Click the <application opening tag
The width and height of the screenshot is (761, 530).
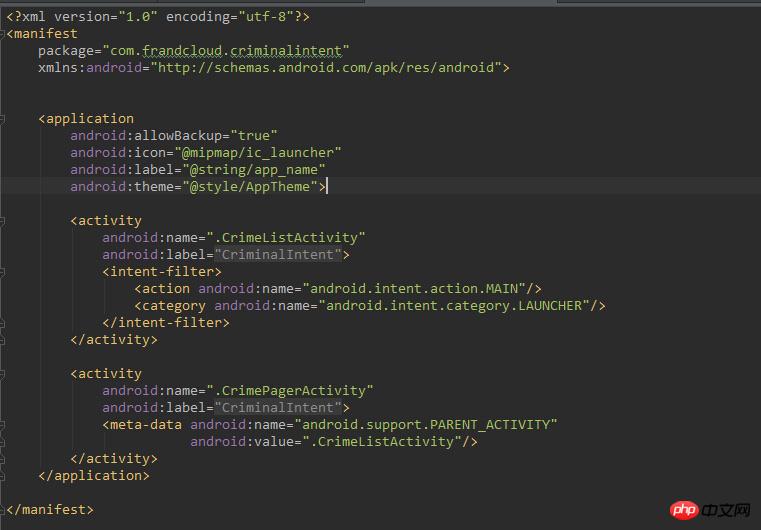click(x=86, y=119)
